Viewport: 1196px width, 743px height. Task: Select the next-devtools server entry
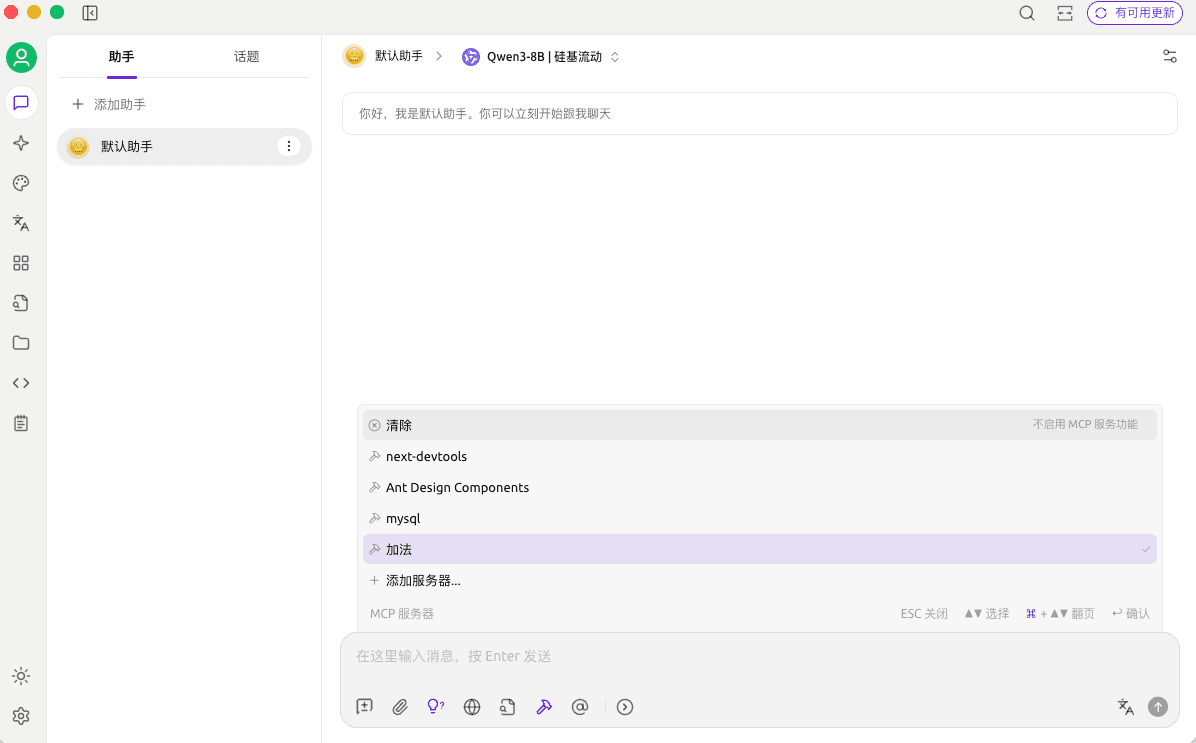[x=759, y=456]
